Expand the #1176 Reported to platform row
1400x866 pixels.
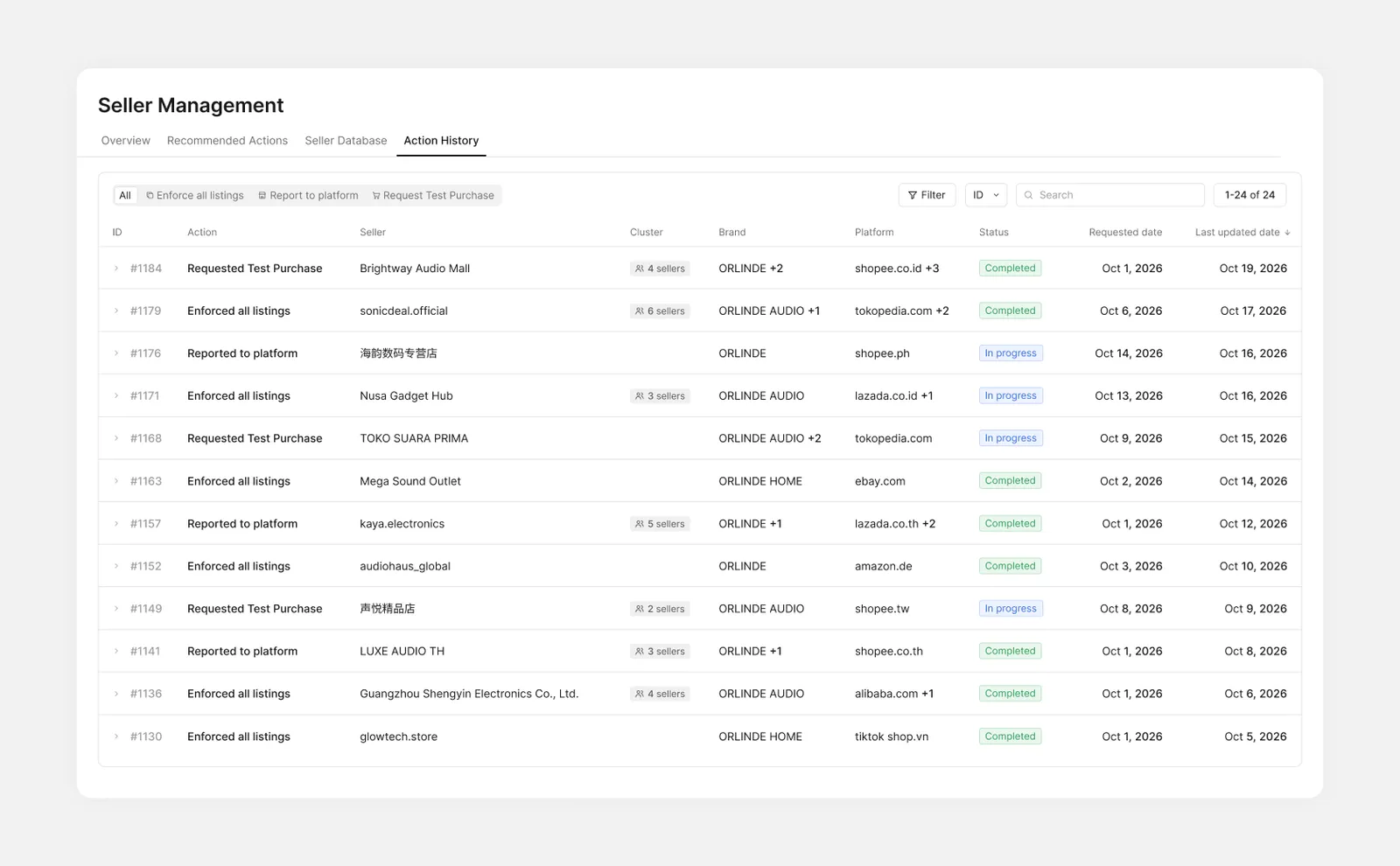[x=116, y=353]
